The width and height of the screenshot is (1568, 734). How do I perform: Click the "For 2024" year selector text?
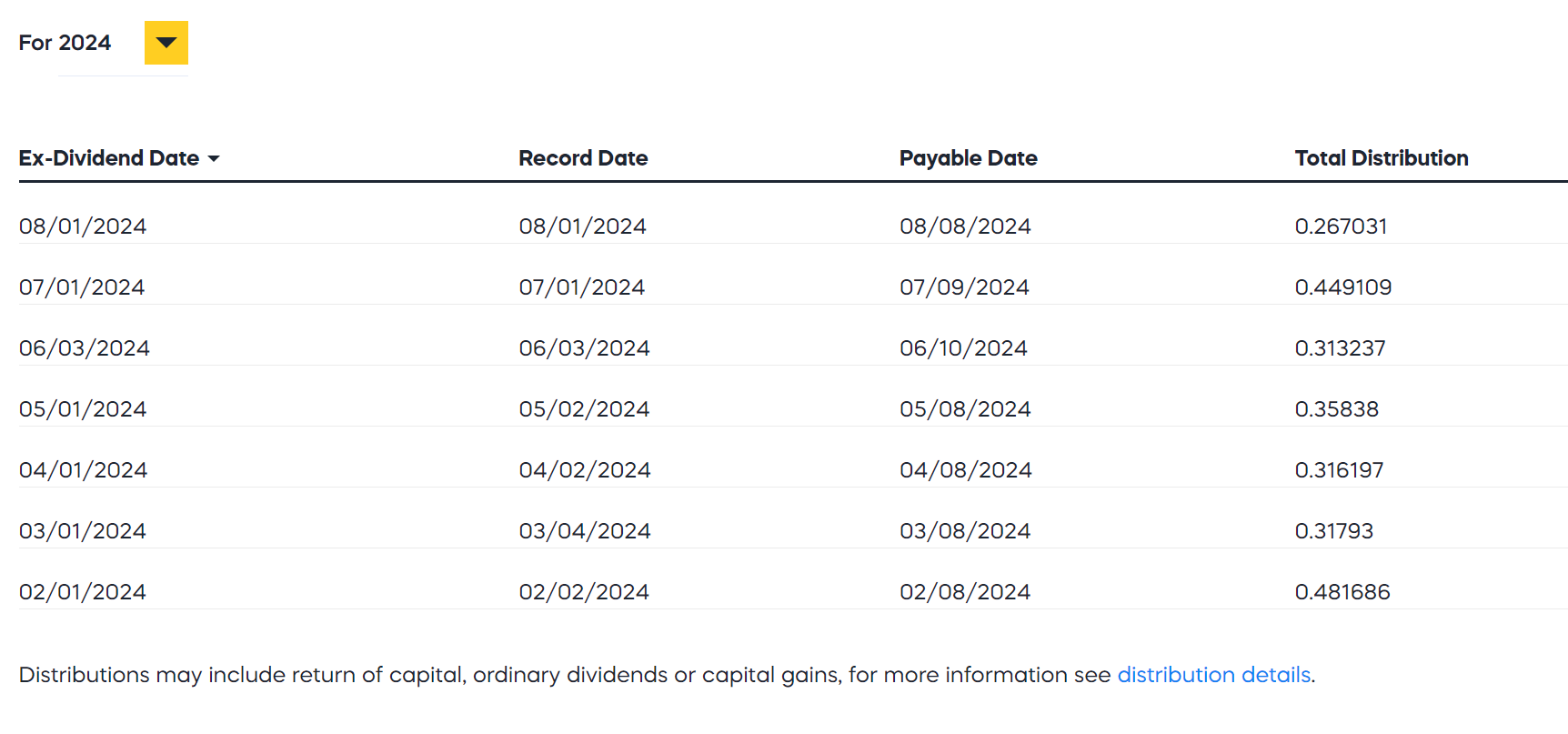point(65,43)
